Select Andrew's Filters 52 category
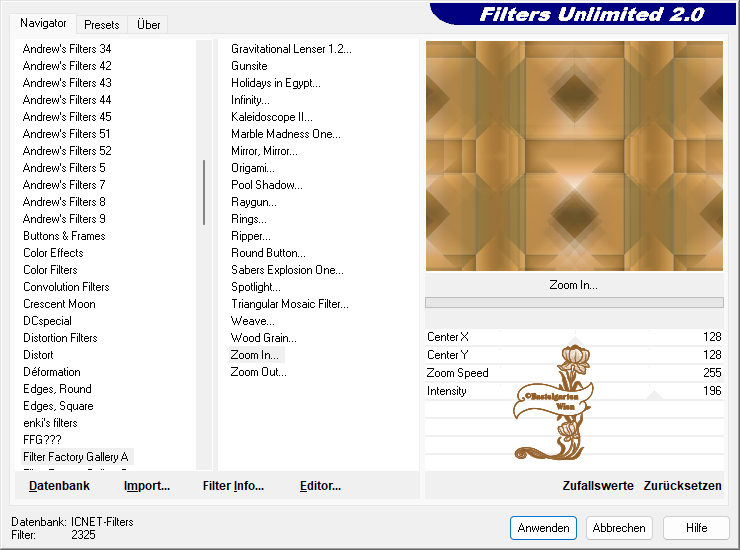The width and height of the screenshot is (740, 550). pos(67,151)
